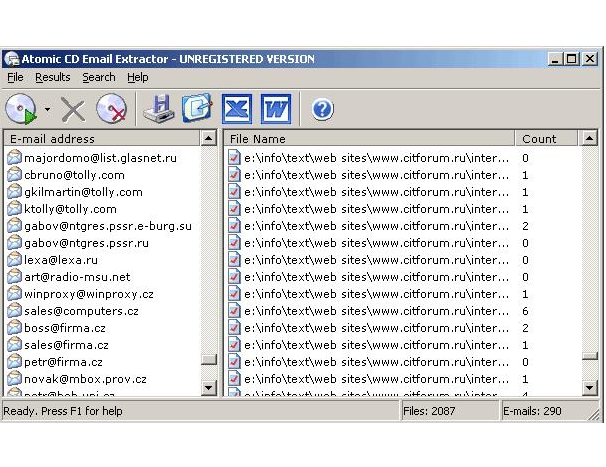Sort by E-mail address column header

102,138
